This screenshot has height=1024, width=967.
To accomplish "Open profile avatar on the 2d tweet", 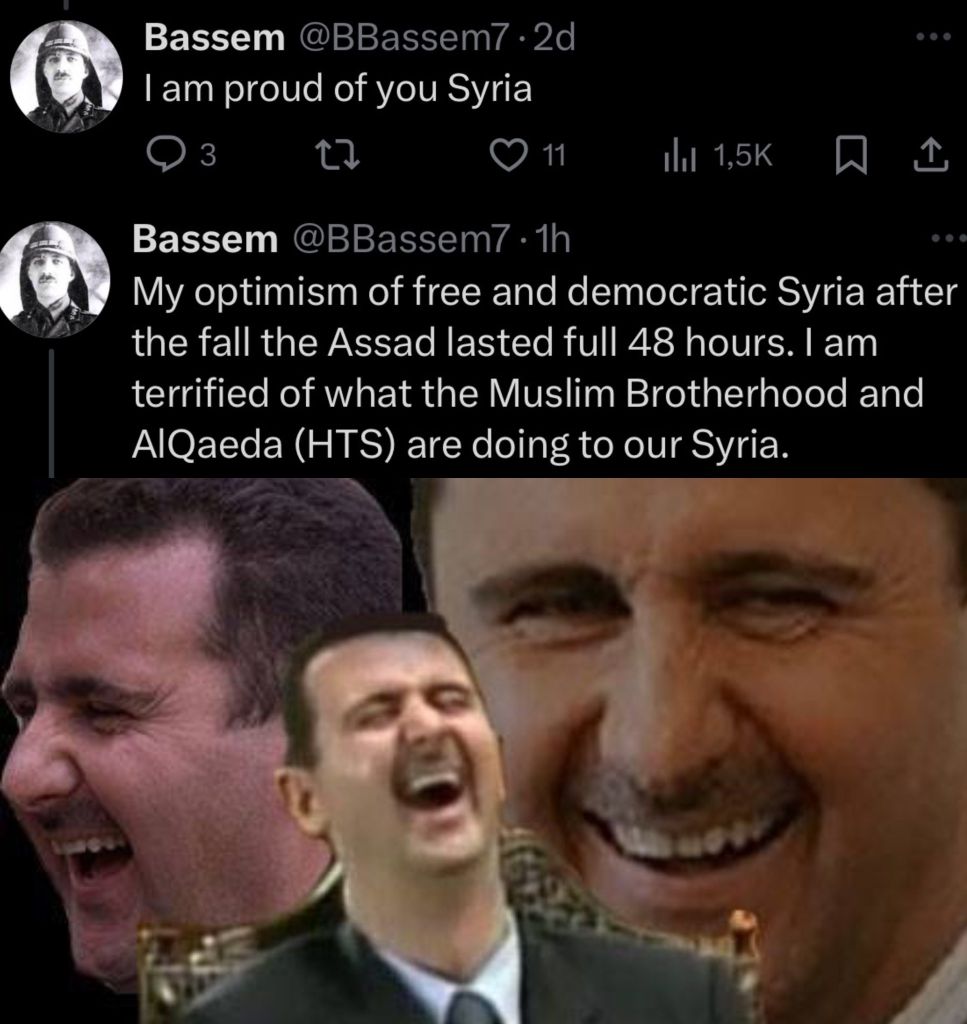I will coord(67,76).
